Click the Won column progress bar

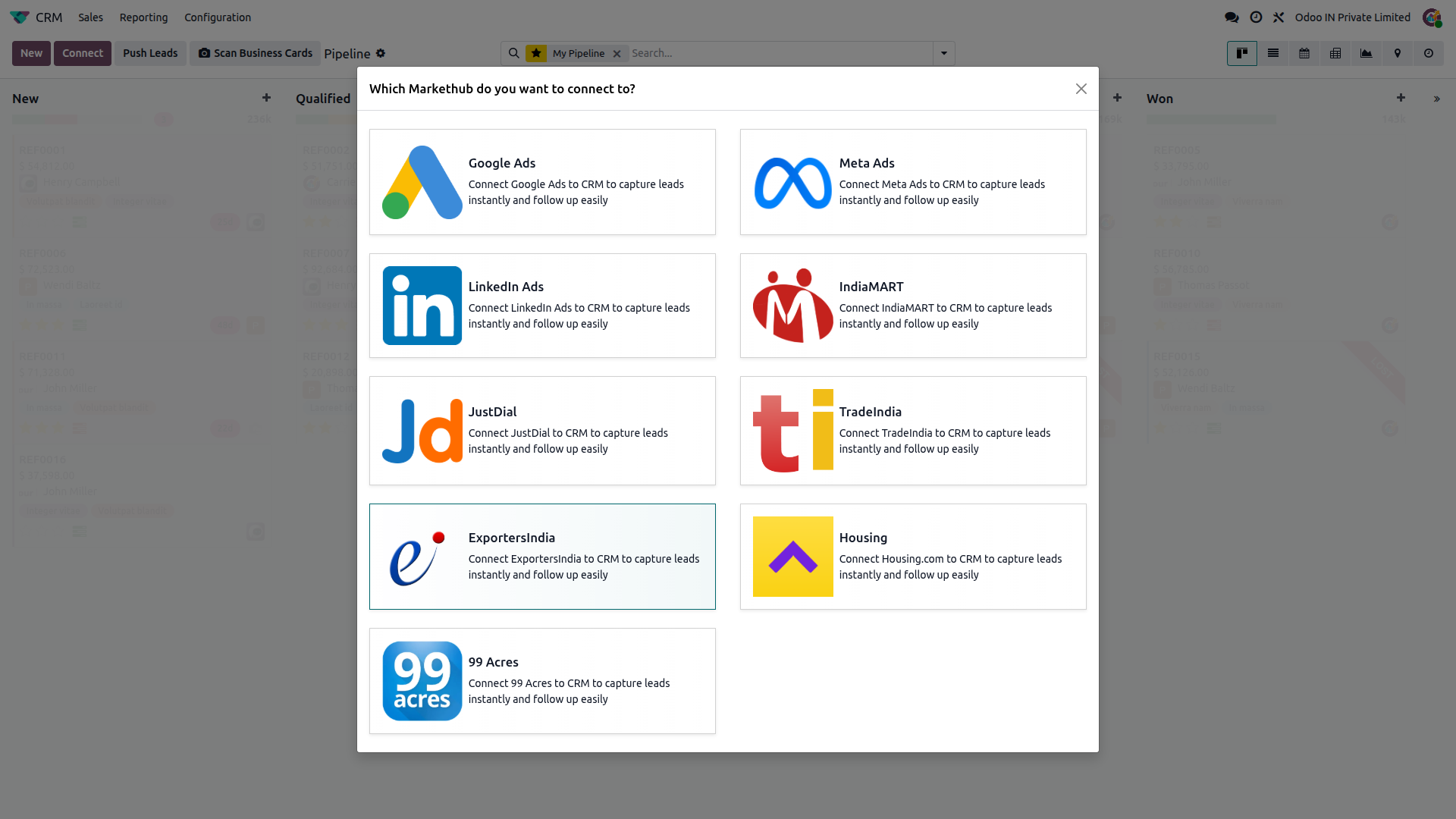click(1210, 119)
